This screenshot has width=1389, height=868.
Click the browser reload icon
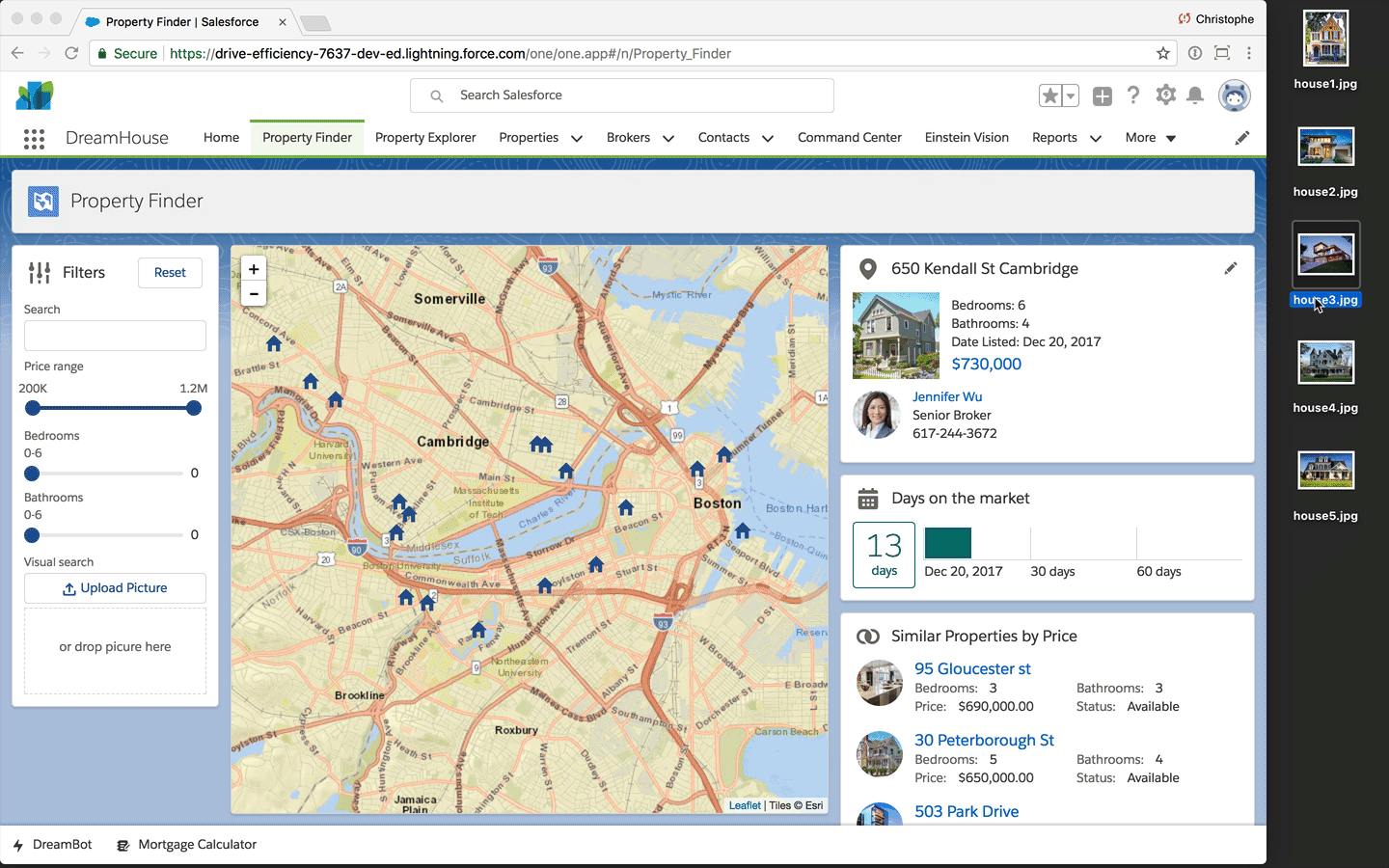[71, 53]
